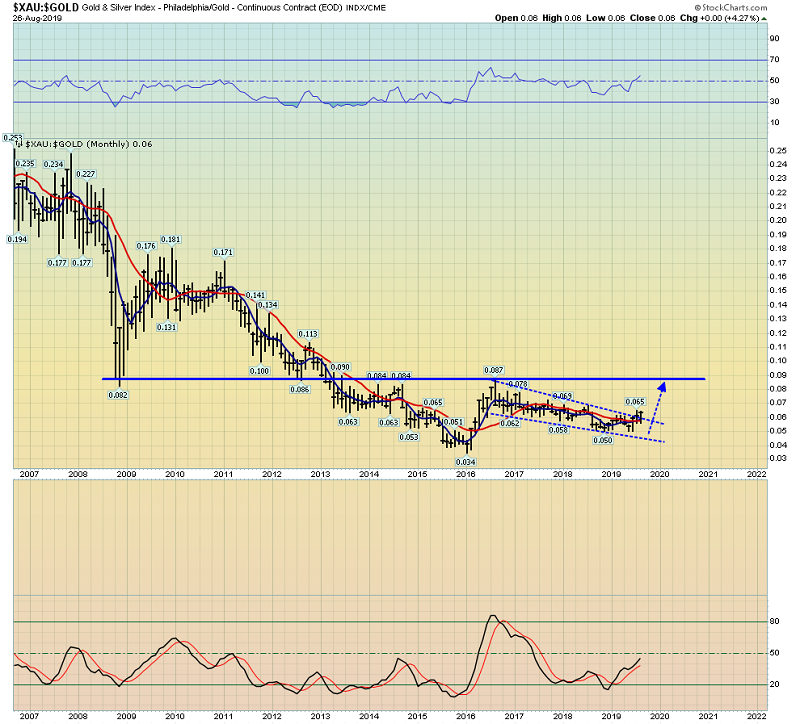Click the 0.087 peak label in 2016
800x724 pixels.
493,371
